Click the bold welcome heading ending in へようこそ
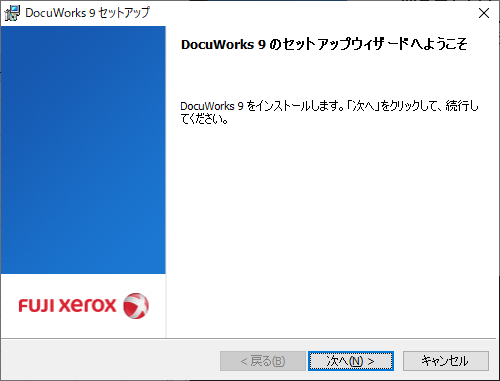Image resolution: width=500 pixels, height=381 pixels. [x=324, y=44]
